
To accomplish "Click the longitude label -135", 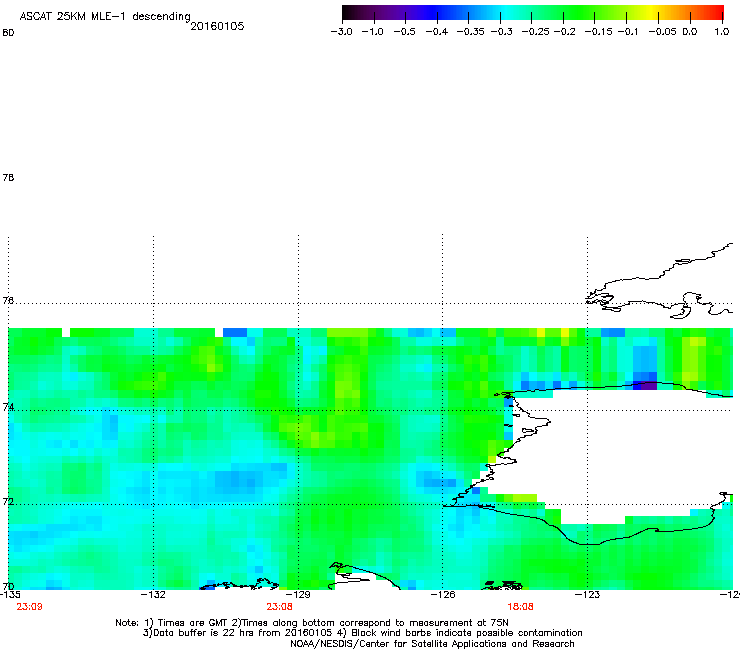I will pyautogui.click(x=10, y=594).
